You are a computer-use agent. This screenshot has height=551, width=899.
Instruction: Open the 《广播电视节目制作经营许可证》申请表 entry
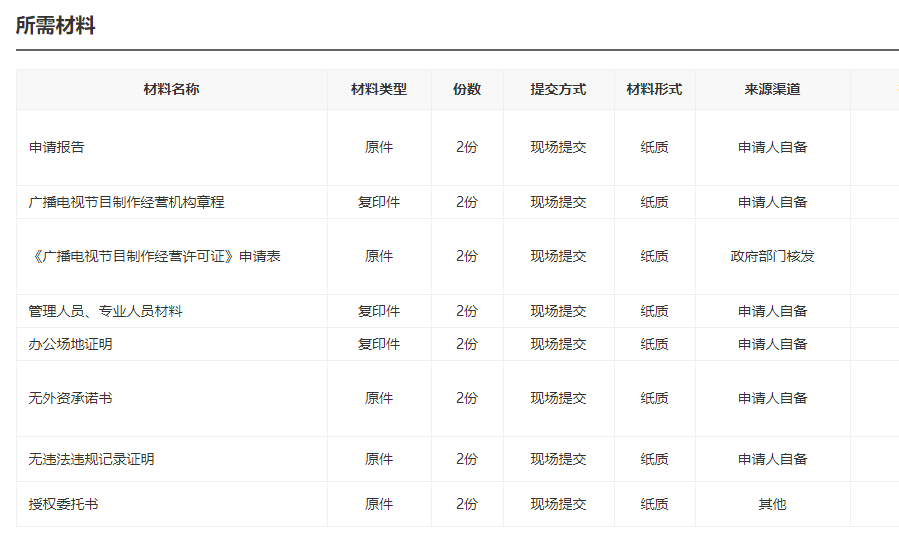coord(154,256)
